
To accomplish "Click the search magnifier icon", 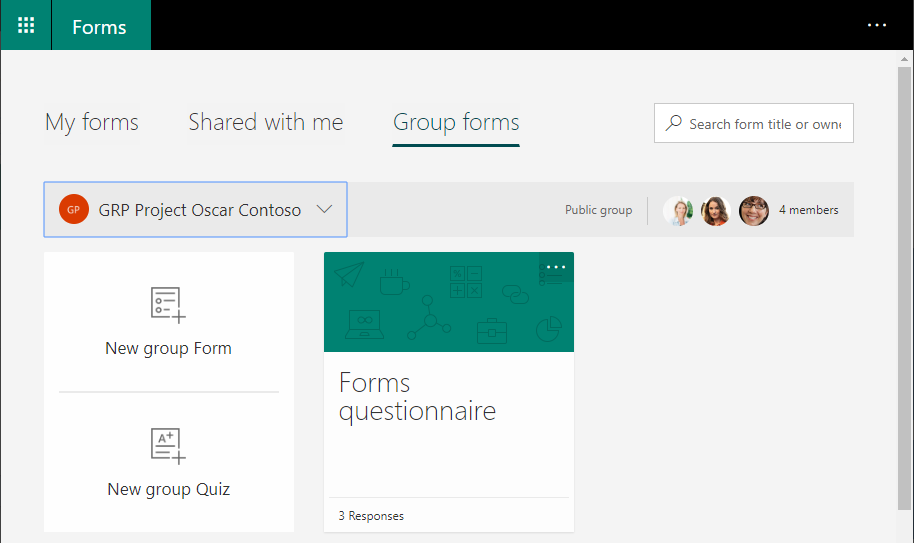I will tap(674, 124).
